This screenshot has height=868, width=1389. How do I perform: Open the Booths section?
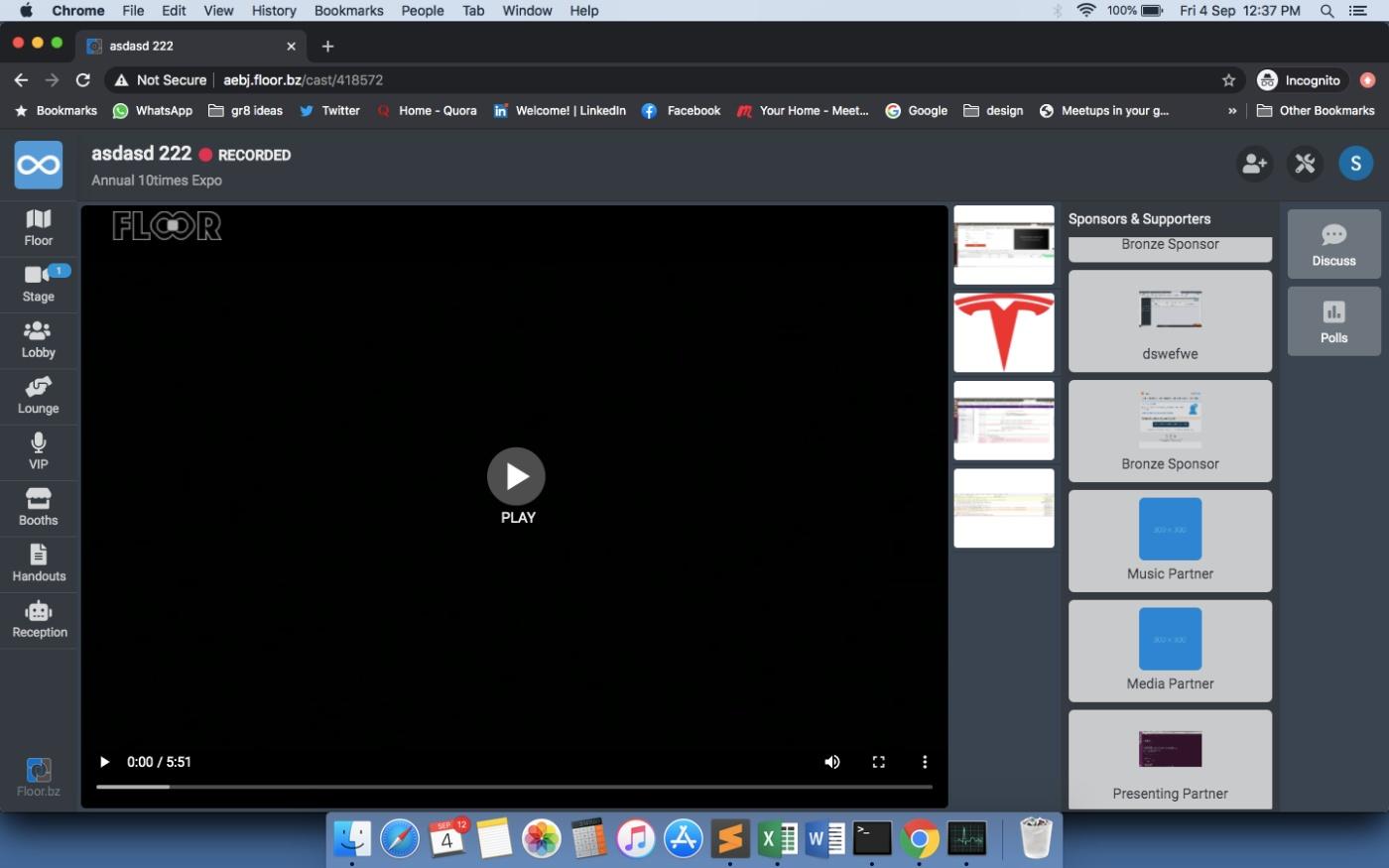(39, 508)
